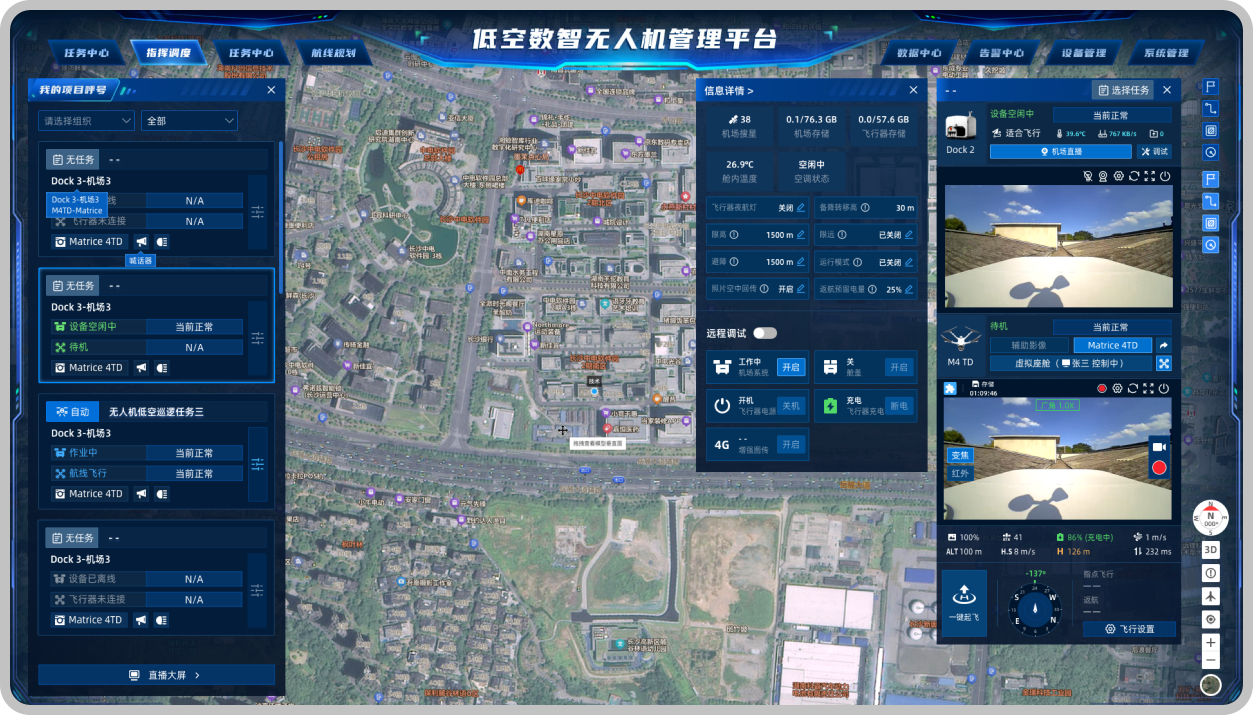Click the edit pencil for 限高 height limit
The width and height of the screenshot is (1253, 715).
click(800, 235)
